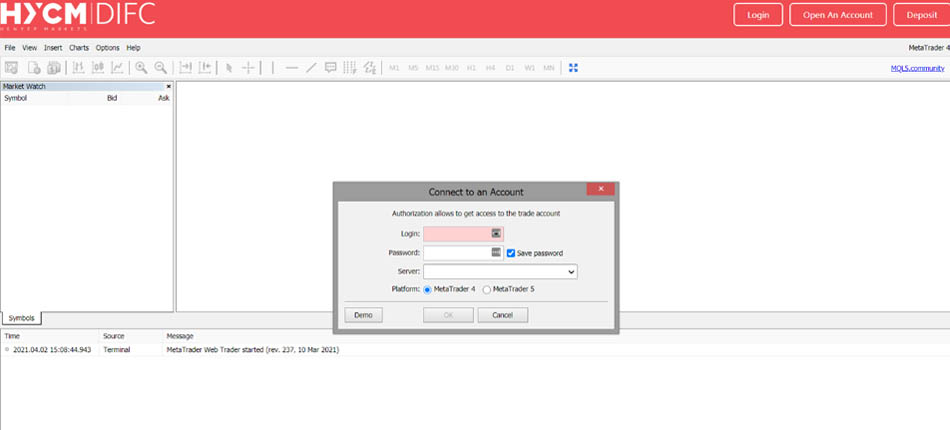Click the blue fullscreen icon
950x430 pixels.
(573, 68)
